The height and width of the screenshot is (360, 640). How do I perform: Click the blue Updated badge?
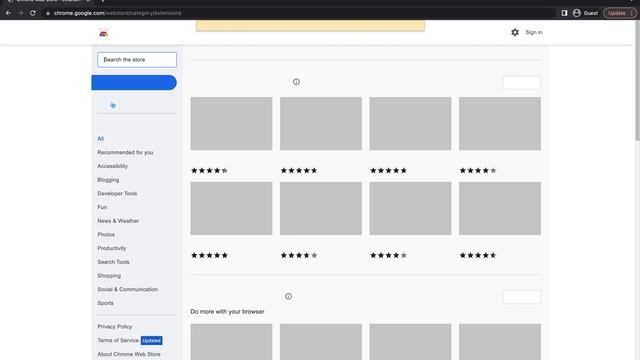pos(151,340)
